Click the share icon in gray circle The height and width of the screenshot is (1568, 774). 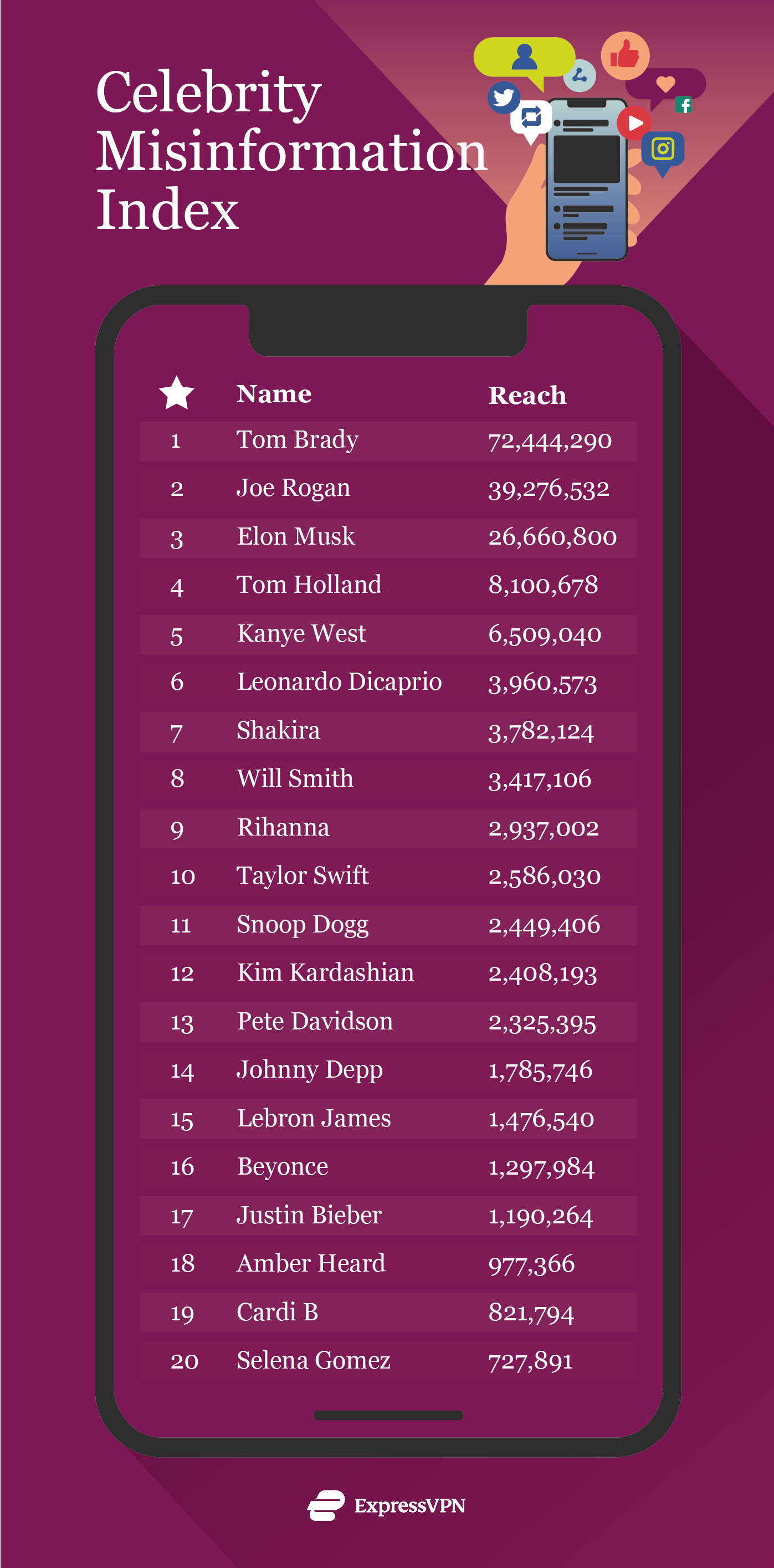point(580,75)
